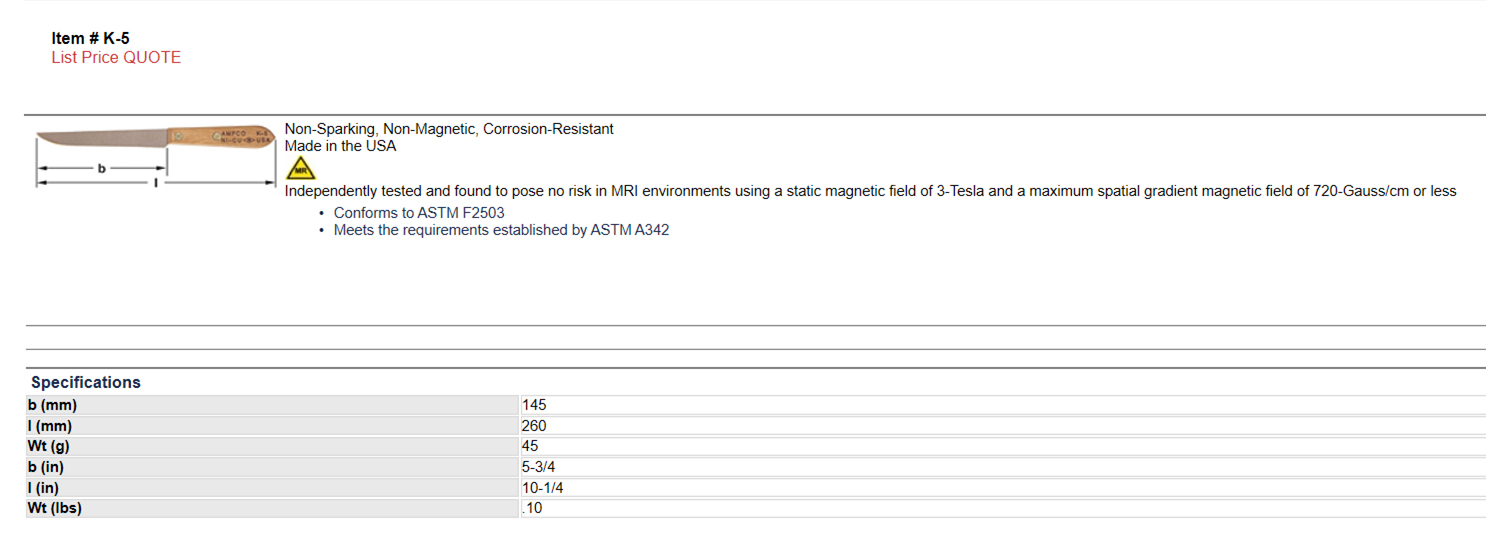1505x549 pixels.
Task: Click the List Price QUOTE text
Action: [x=116, y=58]
